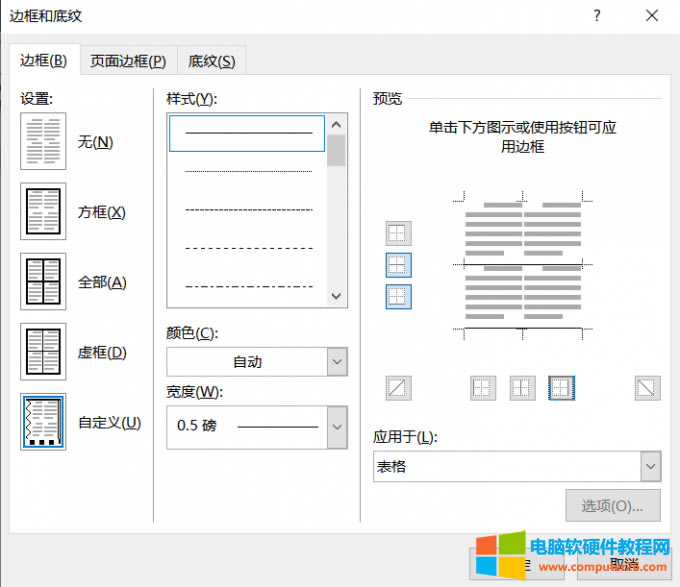Click the 表格 apply-to value
680x587 pixels.
(507, 466)
